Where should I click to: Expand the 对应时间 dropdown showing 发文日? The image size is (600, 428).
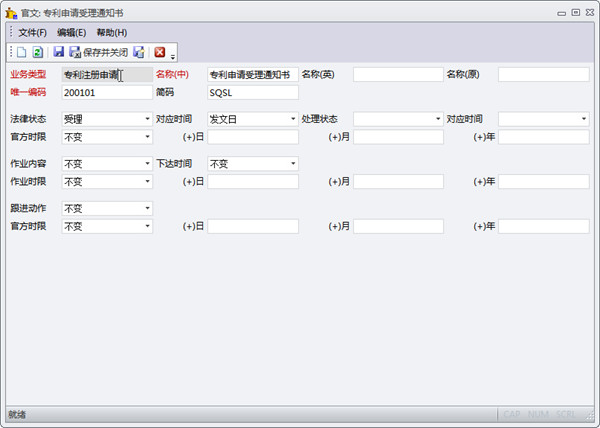(x=293, y=119)
